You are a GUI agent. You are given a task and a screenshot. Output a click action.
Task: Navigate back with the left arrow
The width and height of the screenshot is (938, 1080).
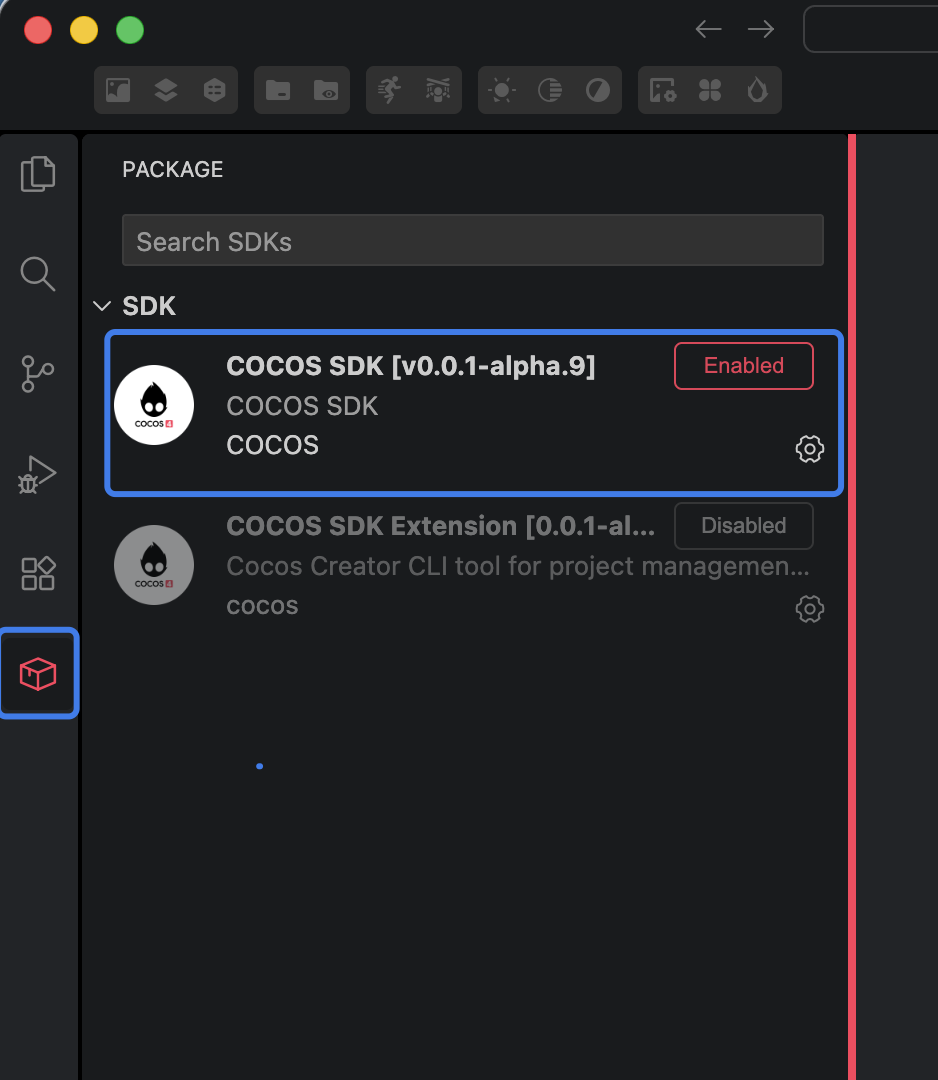pos(708,29)
